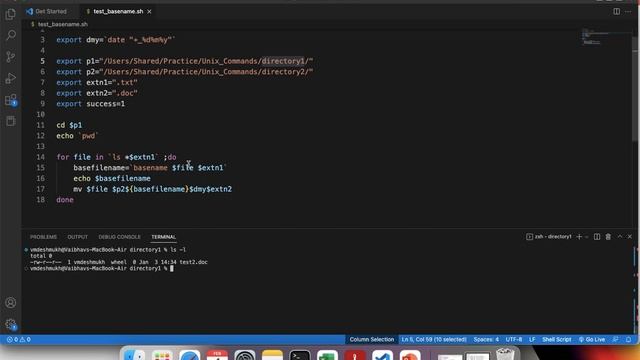Open Notes from the Dock
Viewport: 640px width, 360px height.
coord(272,356)
